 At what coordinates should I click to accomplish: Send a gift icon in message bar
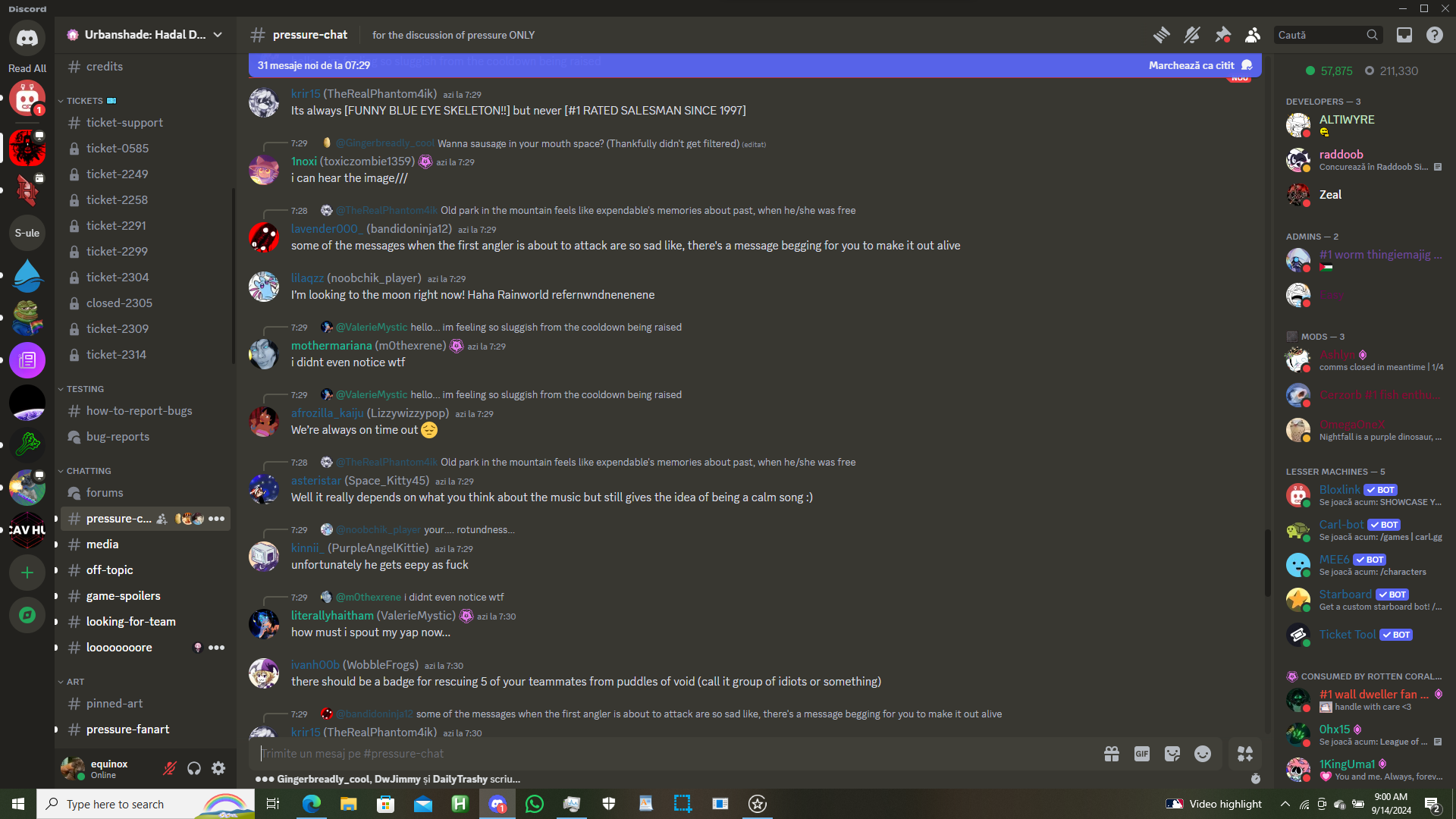[x=1111, y=754]
